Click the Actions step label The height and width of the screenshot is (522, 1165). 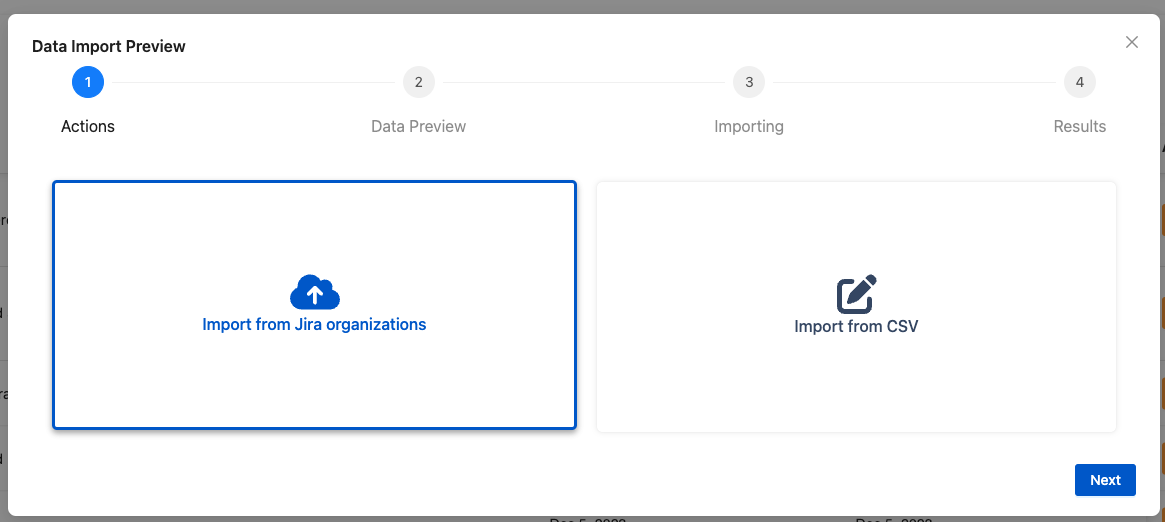(x=88, y=126)
